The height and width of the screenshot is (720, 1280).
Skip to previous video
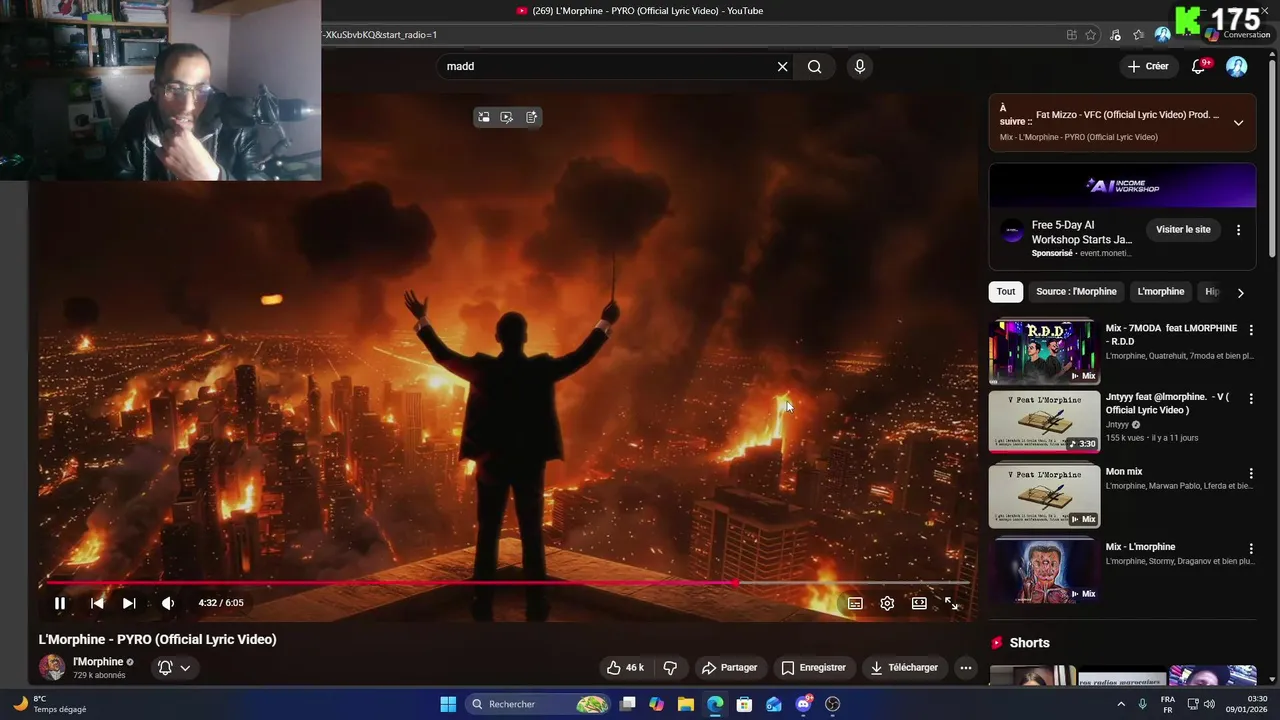point(97,603)
